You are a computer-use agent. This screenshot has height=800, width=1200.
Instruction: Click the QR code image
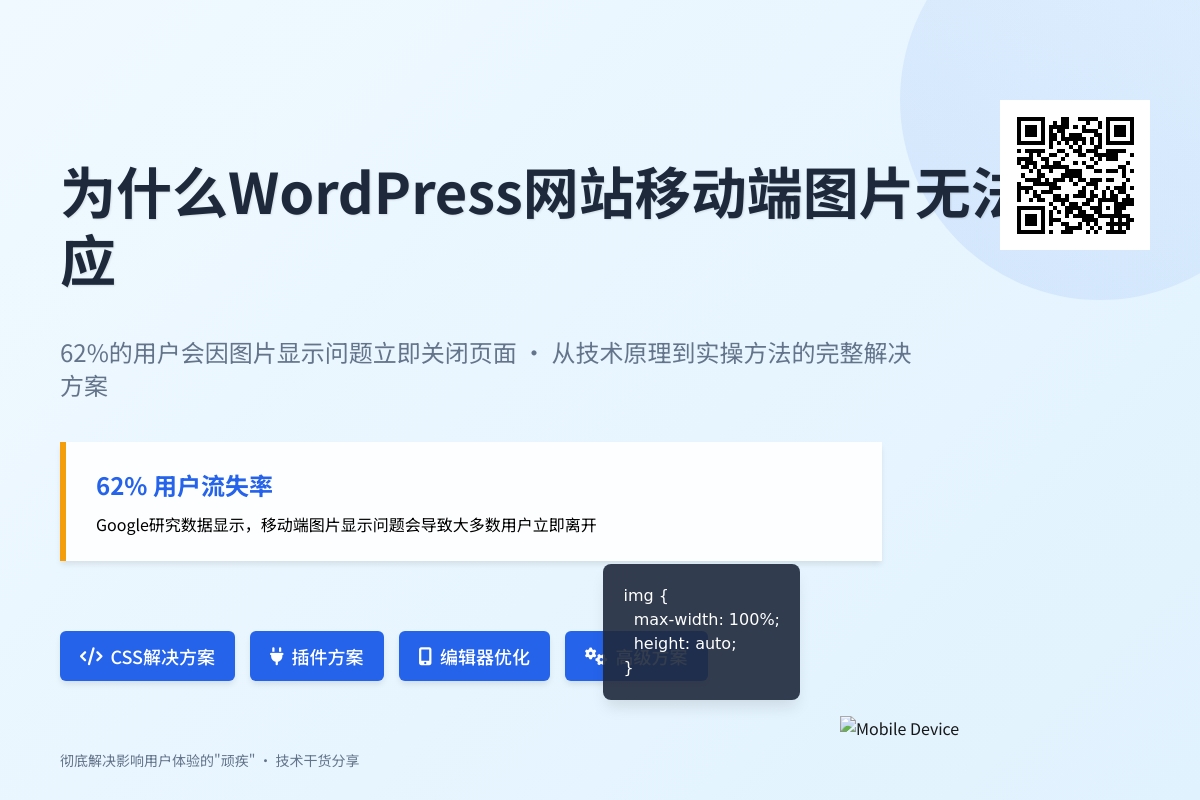(1075, 175)
